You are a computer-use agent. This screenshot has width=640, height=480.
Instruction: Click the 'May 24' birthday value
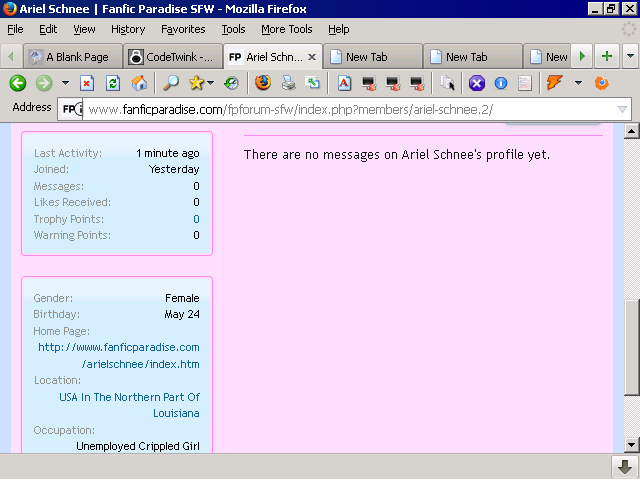[182, 314]
